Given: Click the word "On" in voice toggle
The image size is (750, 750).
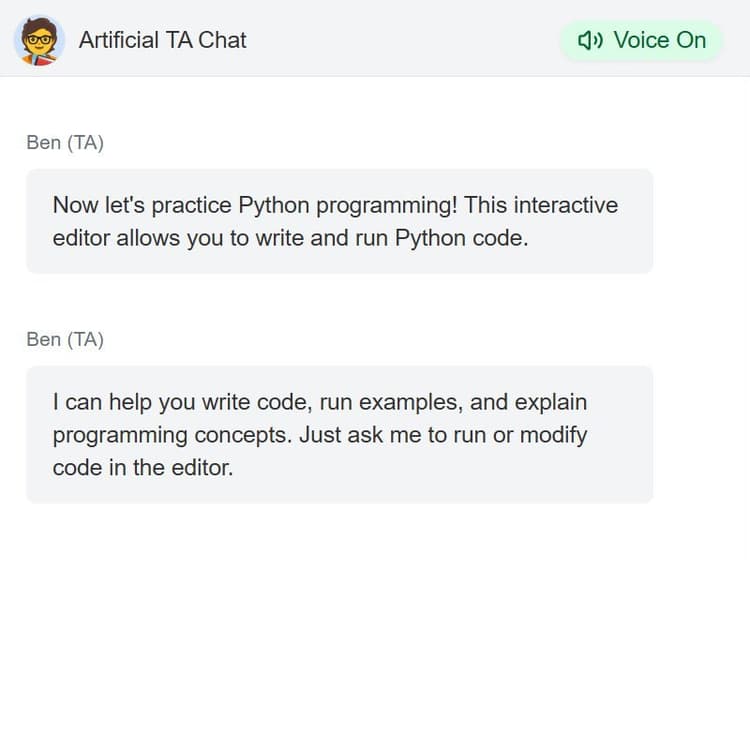Looking at the screenshot, I should (x=691, y=40).
